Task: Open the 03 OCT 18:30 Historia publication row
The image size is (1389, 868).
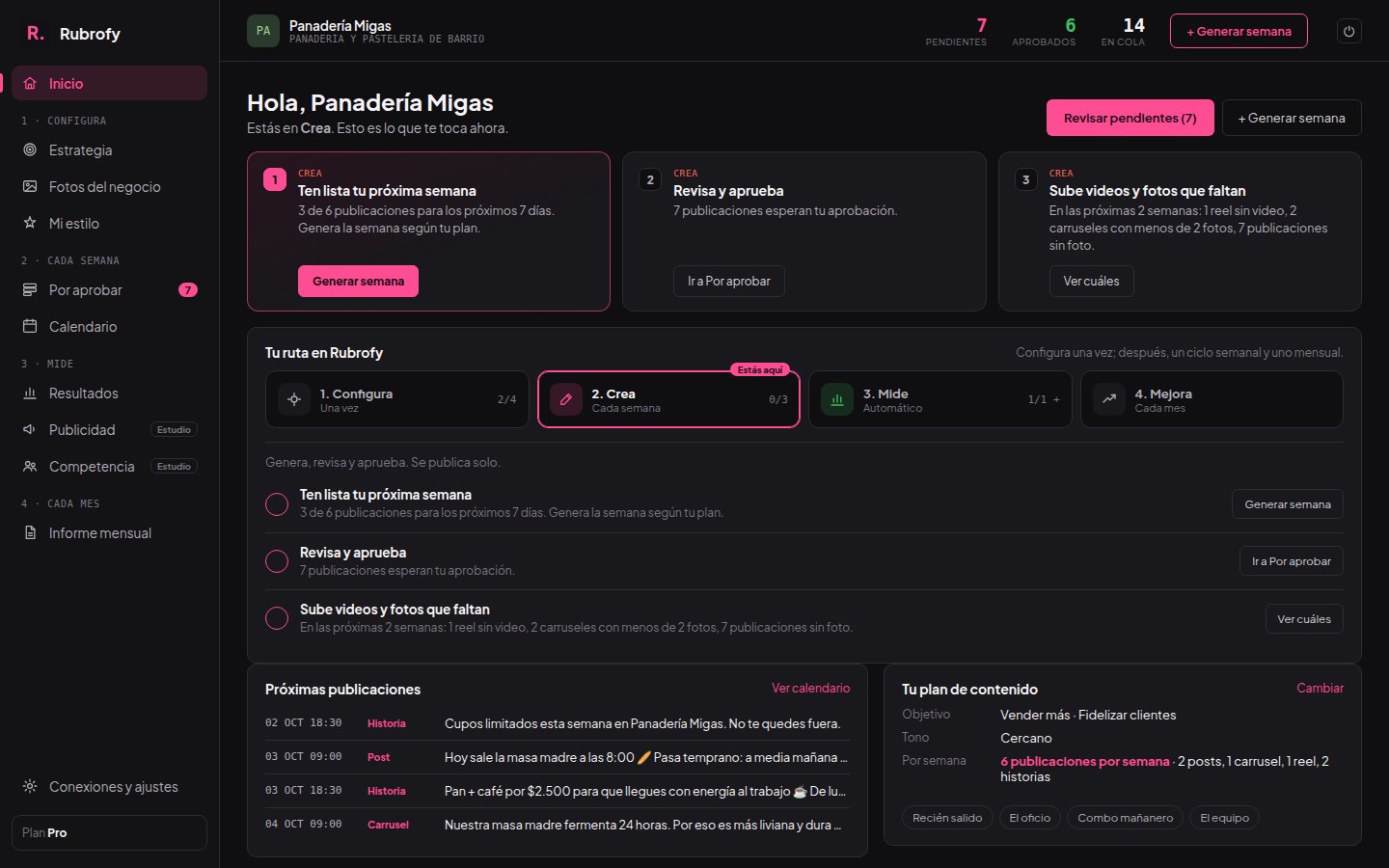Action: tap(558, 791)
